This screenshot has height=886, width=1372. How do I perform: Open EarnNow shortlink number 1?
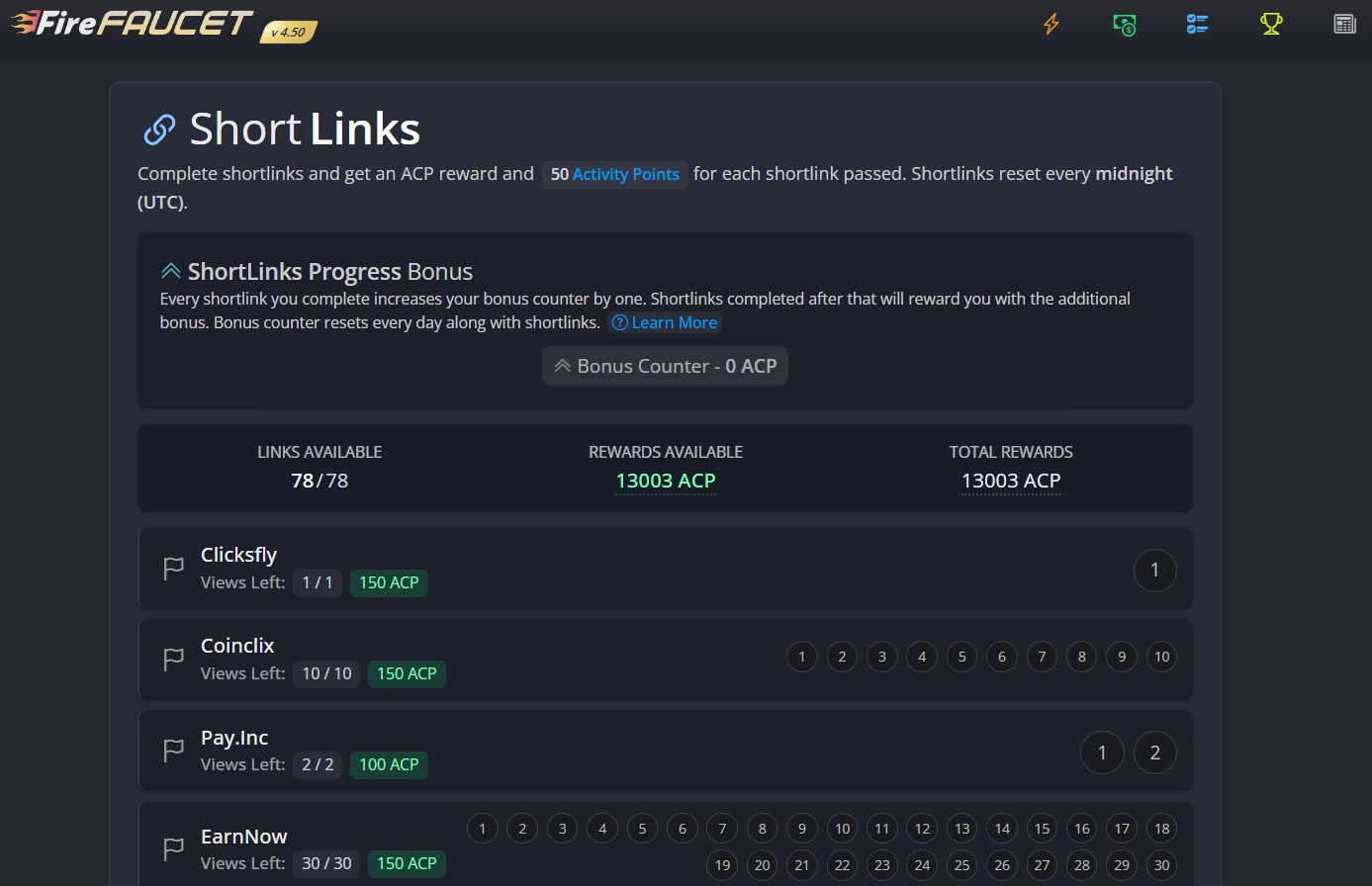coord(483,829)
